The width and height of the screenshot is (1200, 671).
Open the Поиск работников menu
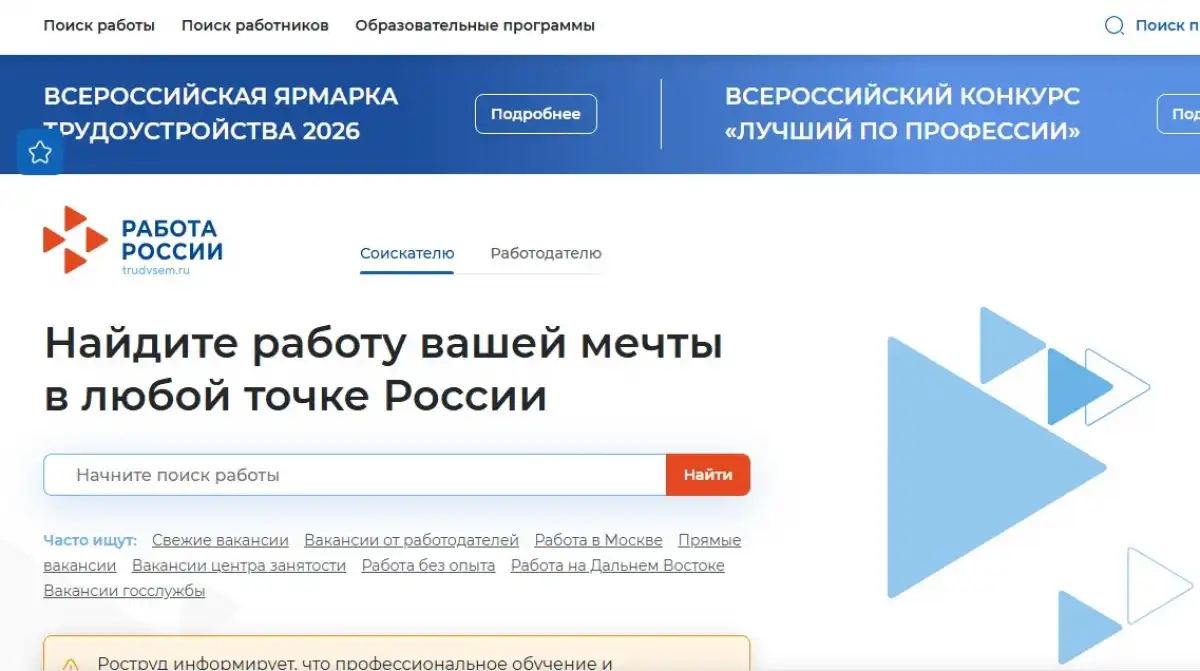tap(255, 25)
